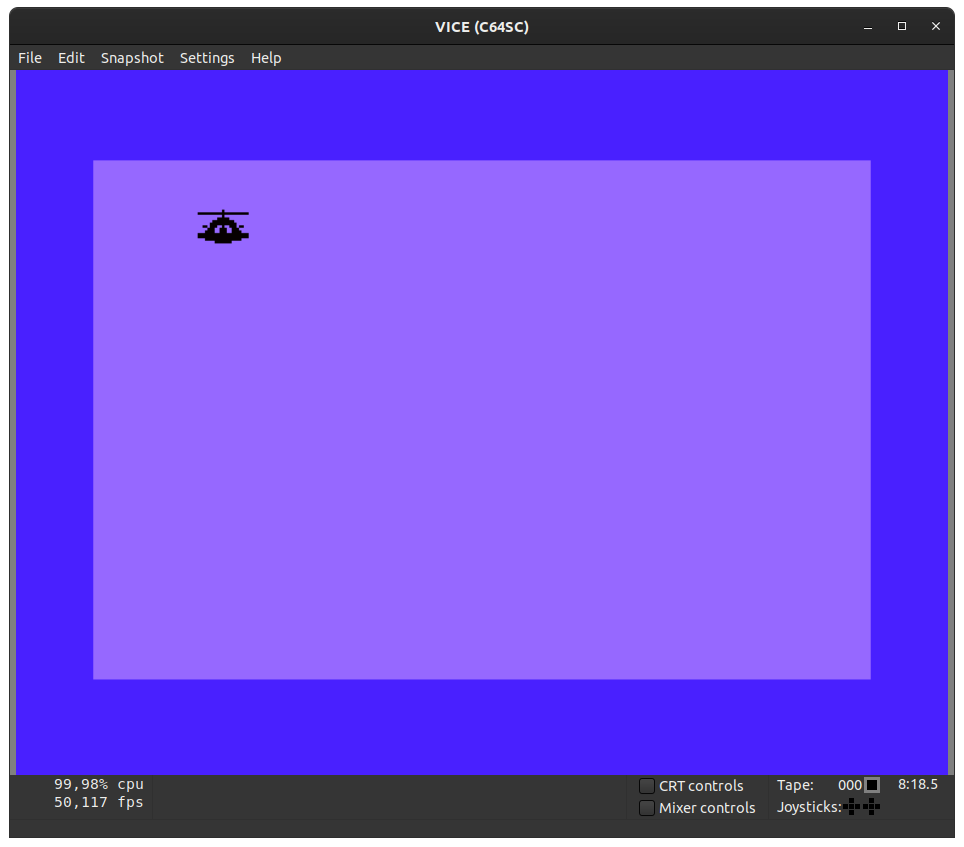Click the helicopter sprite in emulator screen
The width and height of the screenshot is (964, 847).
223,227
